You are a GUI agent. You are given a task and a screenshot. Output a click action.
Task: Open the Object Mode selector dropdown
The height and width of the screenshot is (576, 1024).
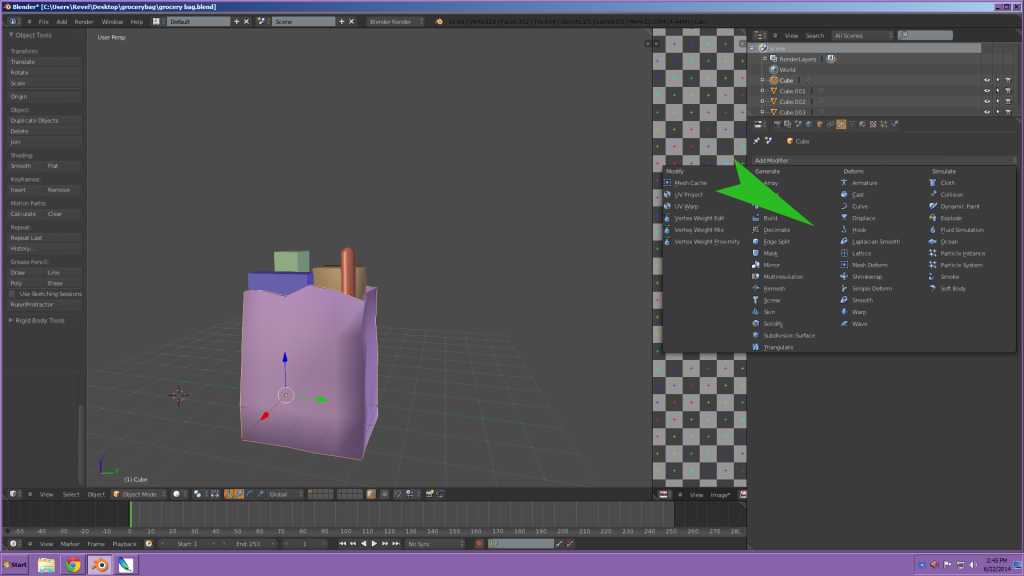139,493
